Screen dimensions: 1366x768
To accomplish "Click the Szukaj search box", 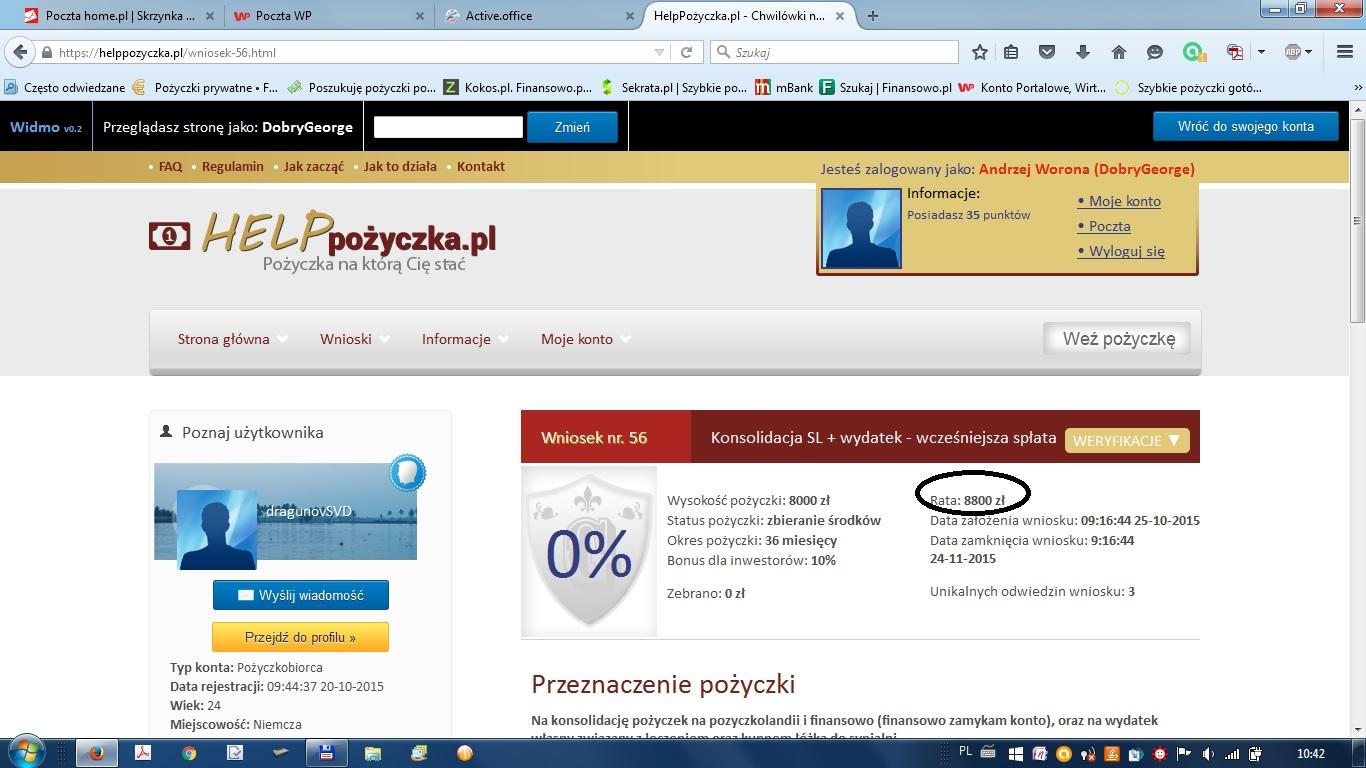I will [834, 52].
